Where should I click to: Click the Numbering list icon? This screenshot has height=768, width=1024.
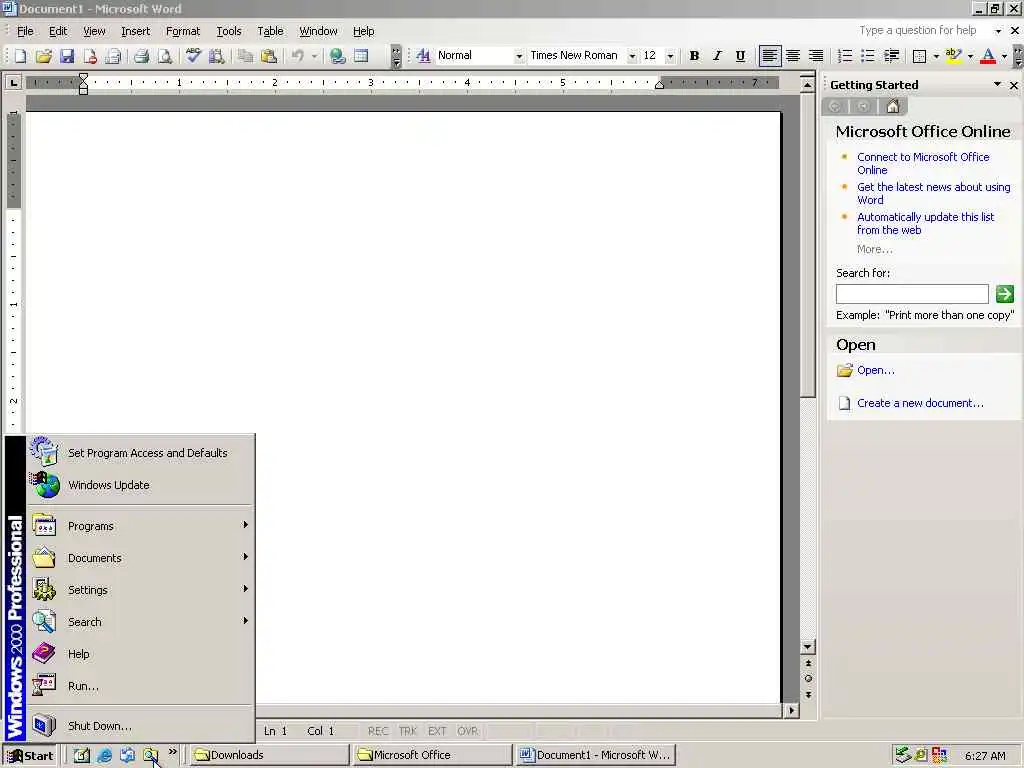coord(844,56)
